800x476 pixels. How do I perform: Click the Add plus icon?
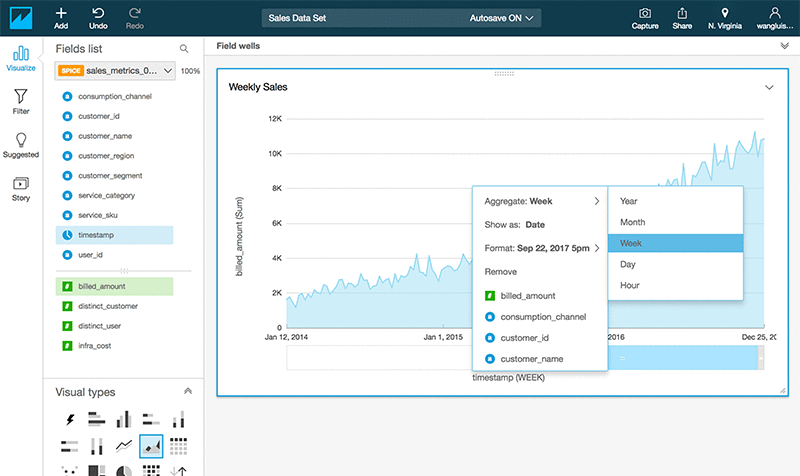coord(62,13)
